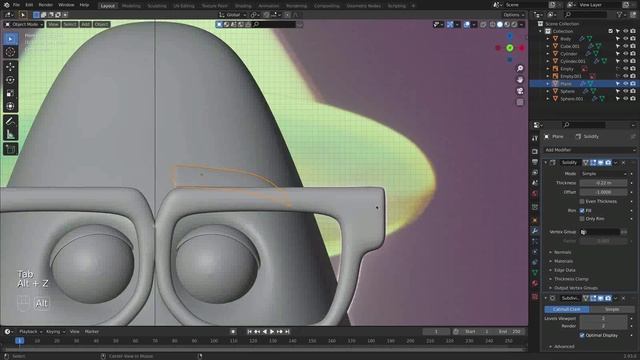Open the viewport Add menu

click(85, 24)
